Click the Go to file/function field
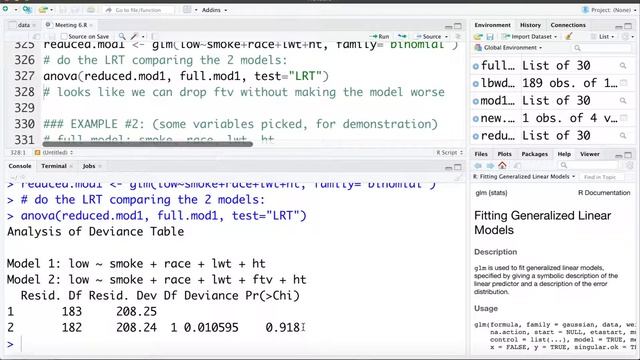 [139, 10]
